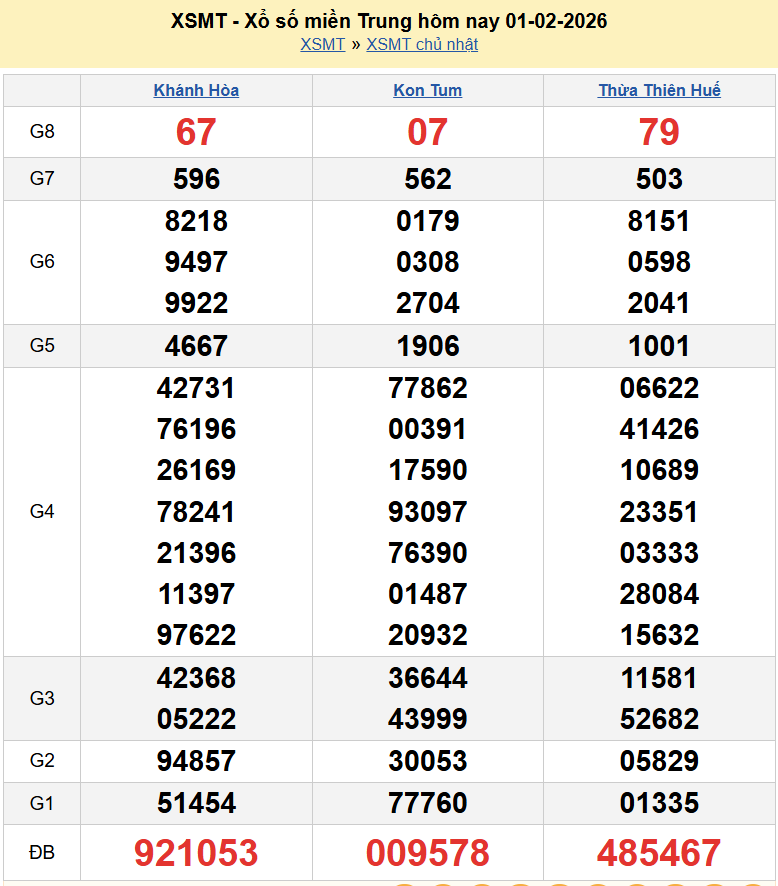Select Thừa Thiên Huế G5 number 1001

[x=659, y=346]
